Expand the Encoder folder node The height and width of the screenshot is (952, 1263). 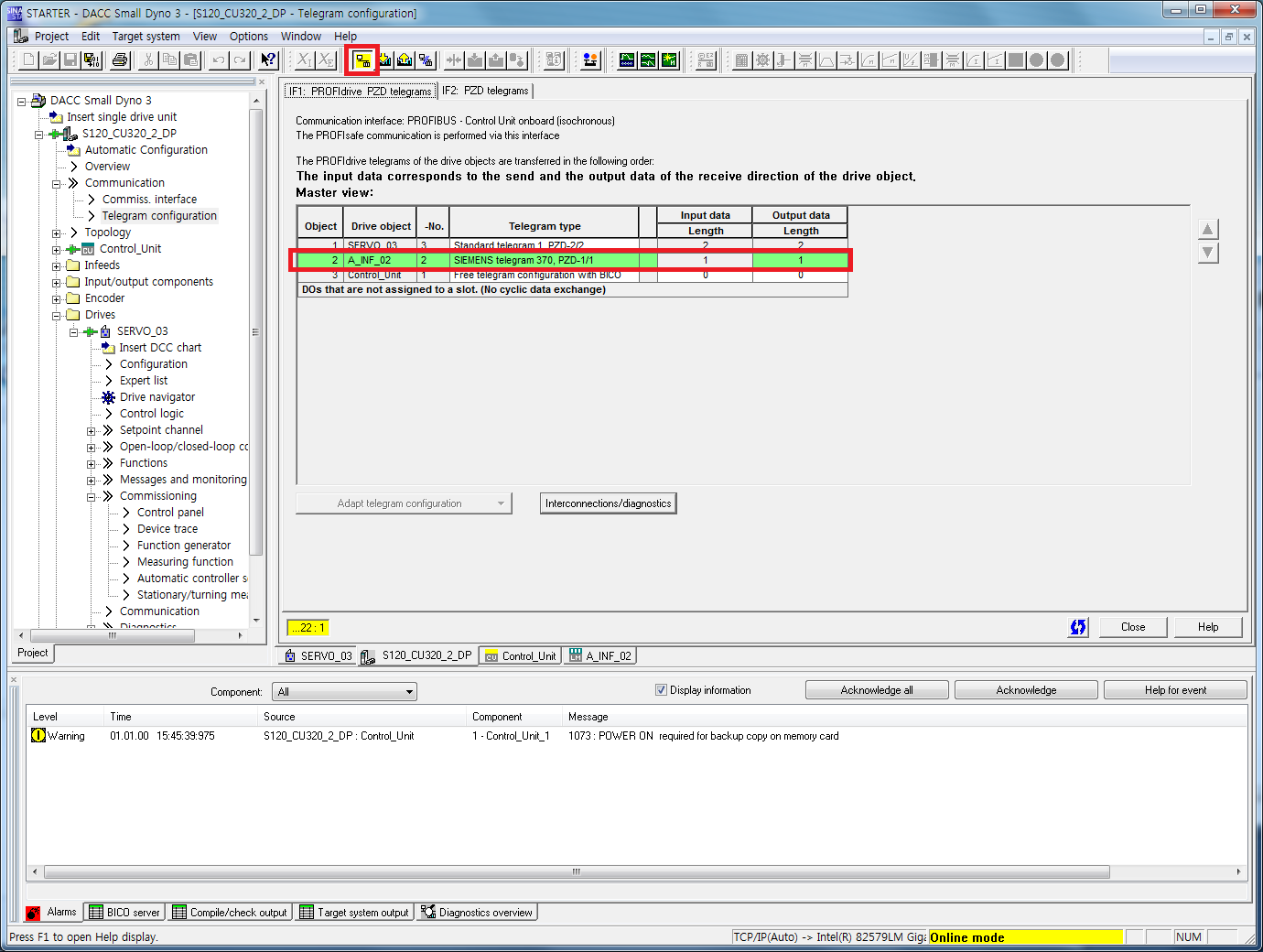[56, 299]
